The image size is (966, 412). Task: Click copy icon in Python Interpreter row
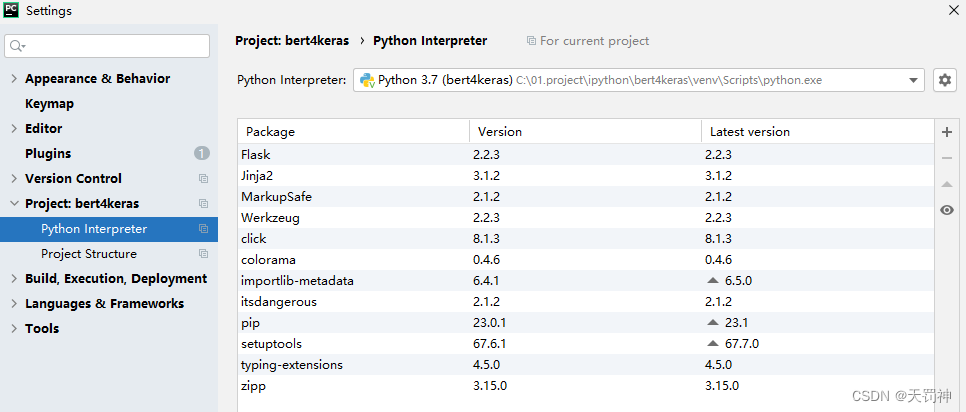point(203,228)
